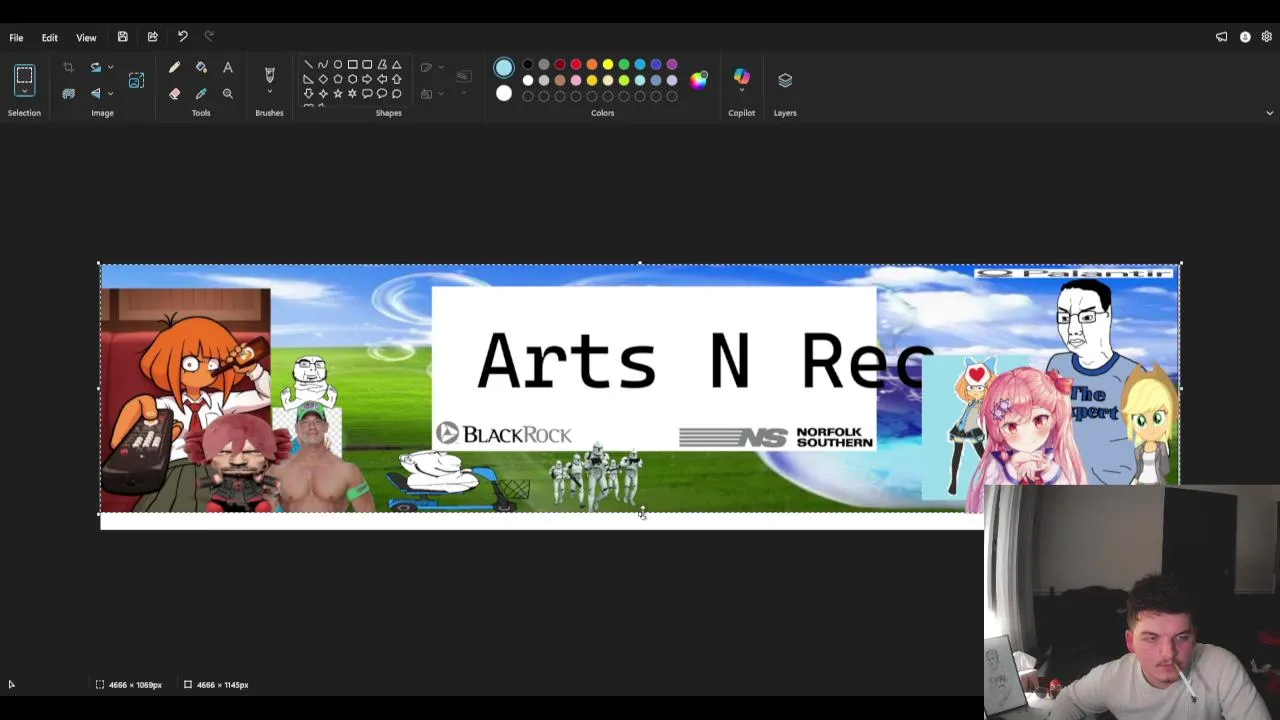Expand Selection options dropdown arrow
The height and width of the screenshot is (720, 1280).
(25, 93)
